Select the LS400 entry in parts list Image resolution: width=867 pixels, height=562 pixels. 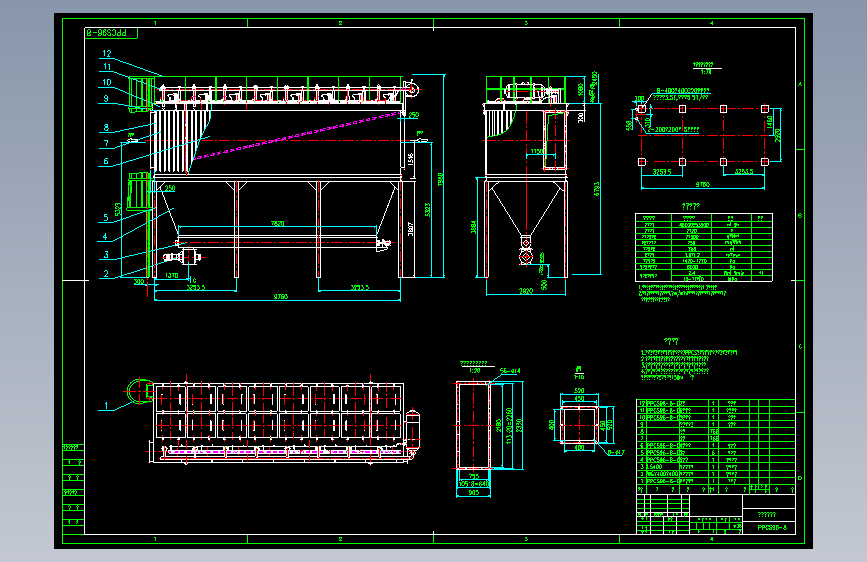[655, 467]
